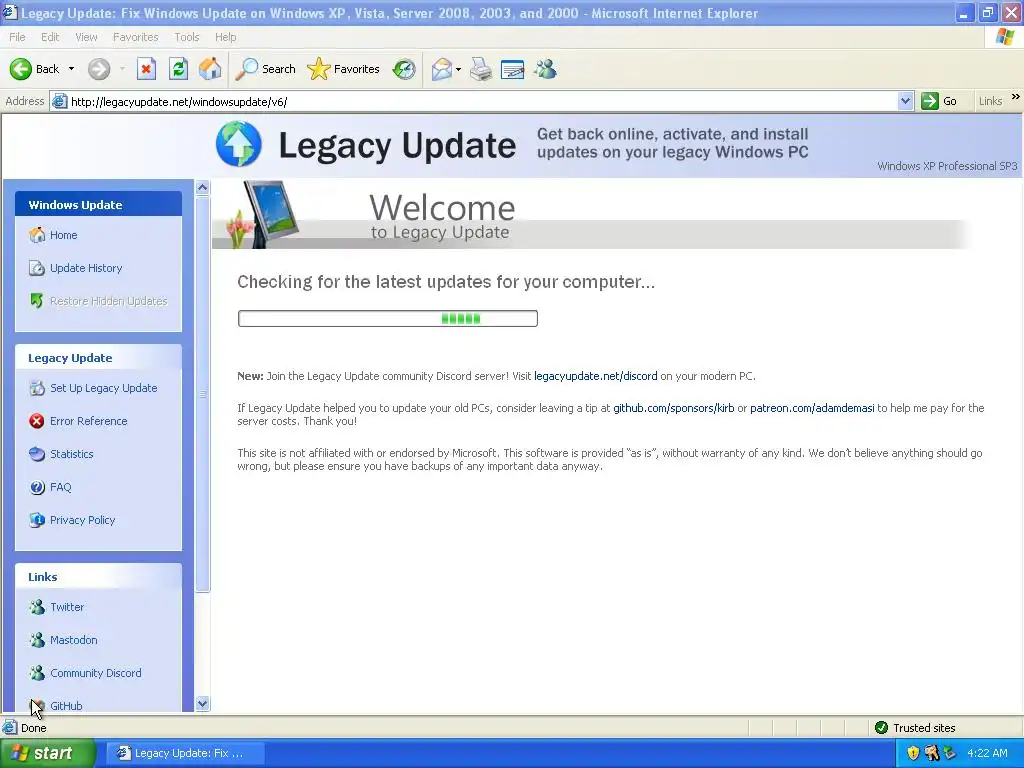Click the Back arrow icon
The height and width of the screenshot is (768, 1024).
[x=20, y=69]
